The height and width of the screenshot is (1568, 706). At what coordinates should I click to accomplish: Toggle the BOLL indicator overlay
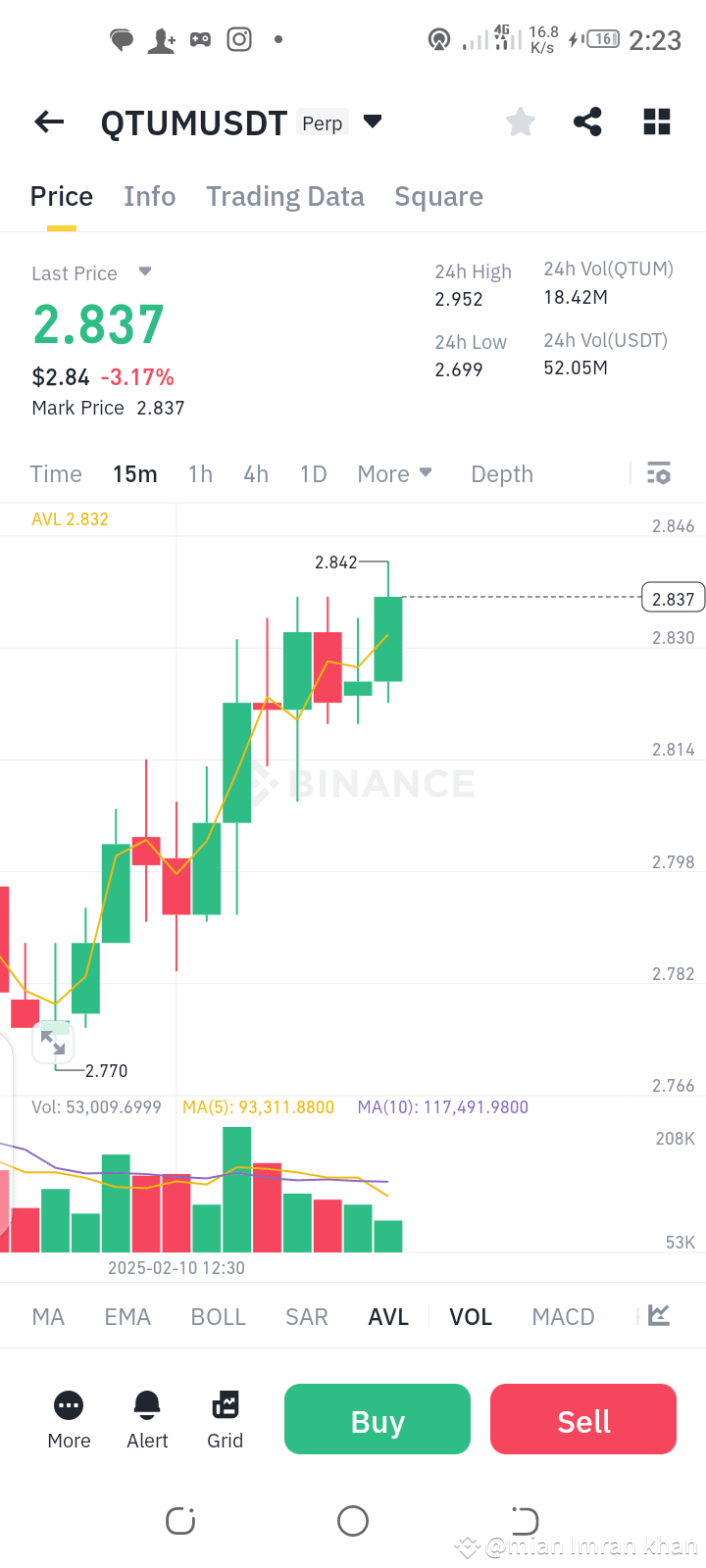(x=218, y=1316)
